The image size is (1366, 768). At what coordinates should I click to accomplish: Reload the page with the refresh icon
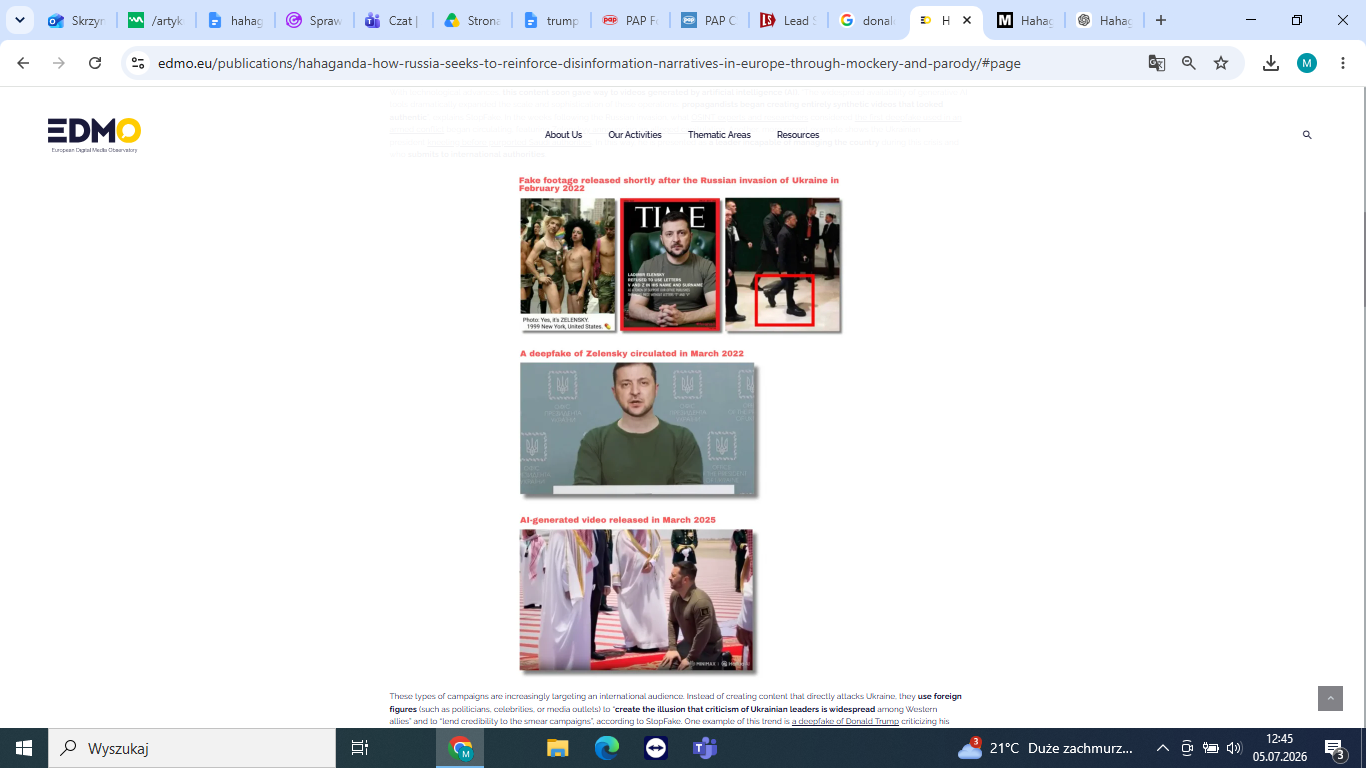(95, 63)
